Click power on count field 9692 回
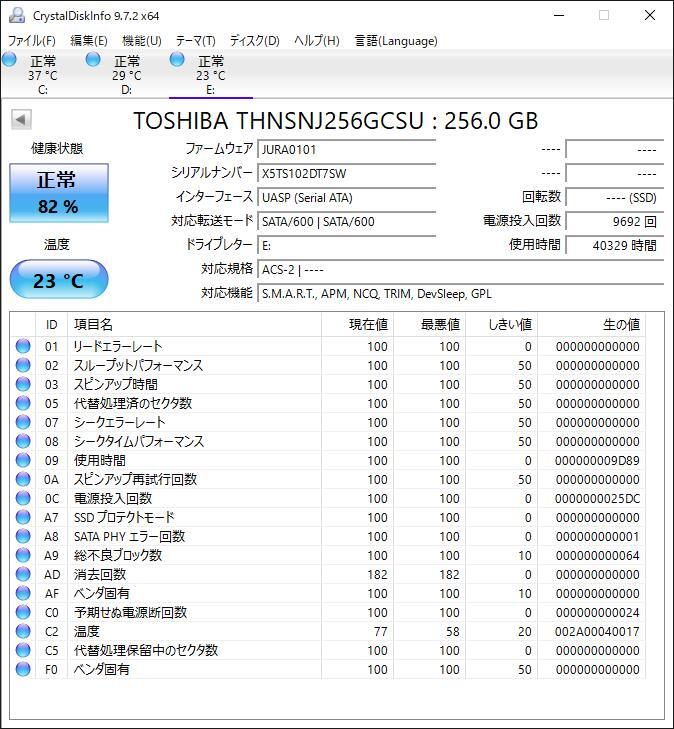This screenshot has width=674, height=729. tap(615, 222)
